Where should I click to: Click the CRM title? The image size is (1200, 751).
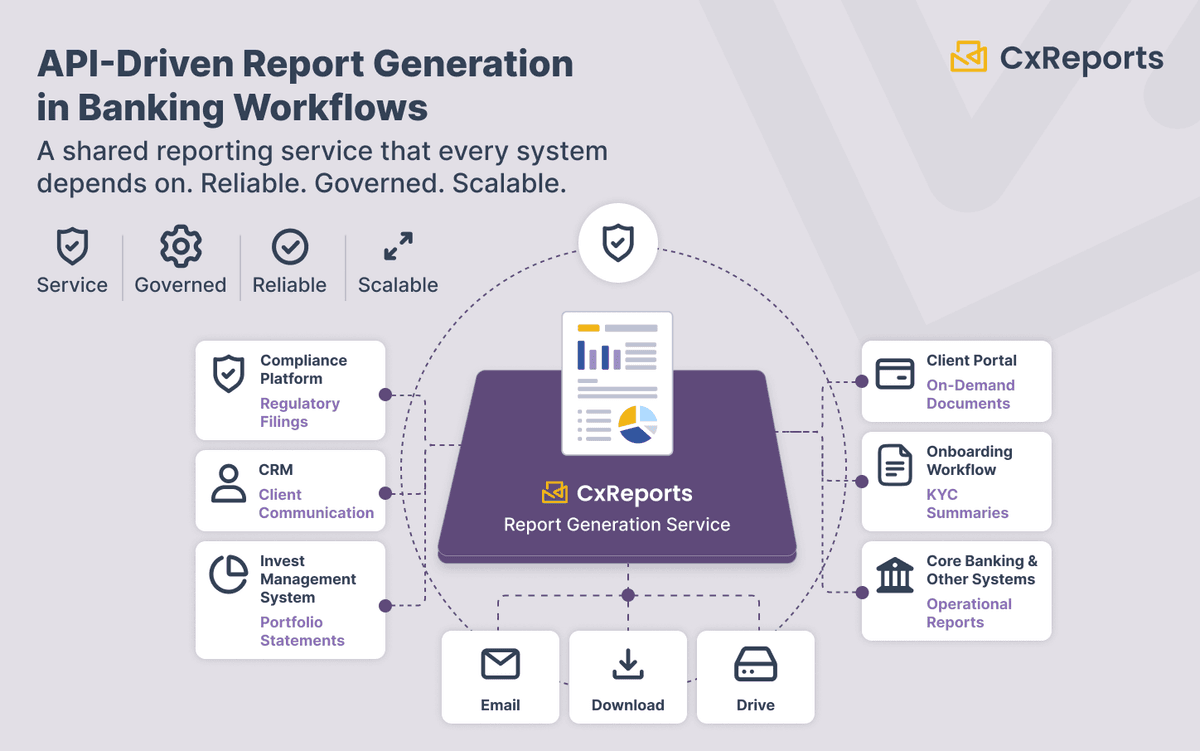276,469
